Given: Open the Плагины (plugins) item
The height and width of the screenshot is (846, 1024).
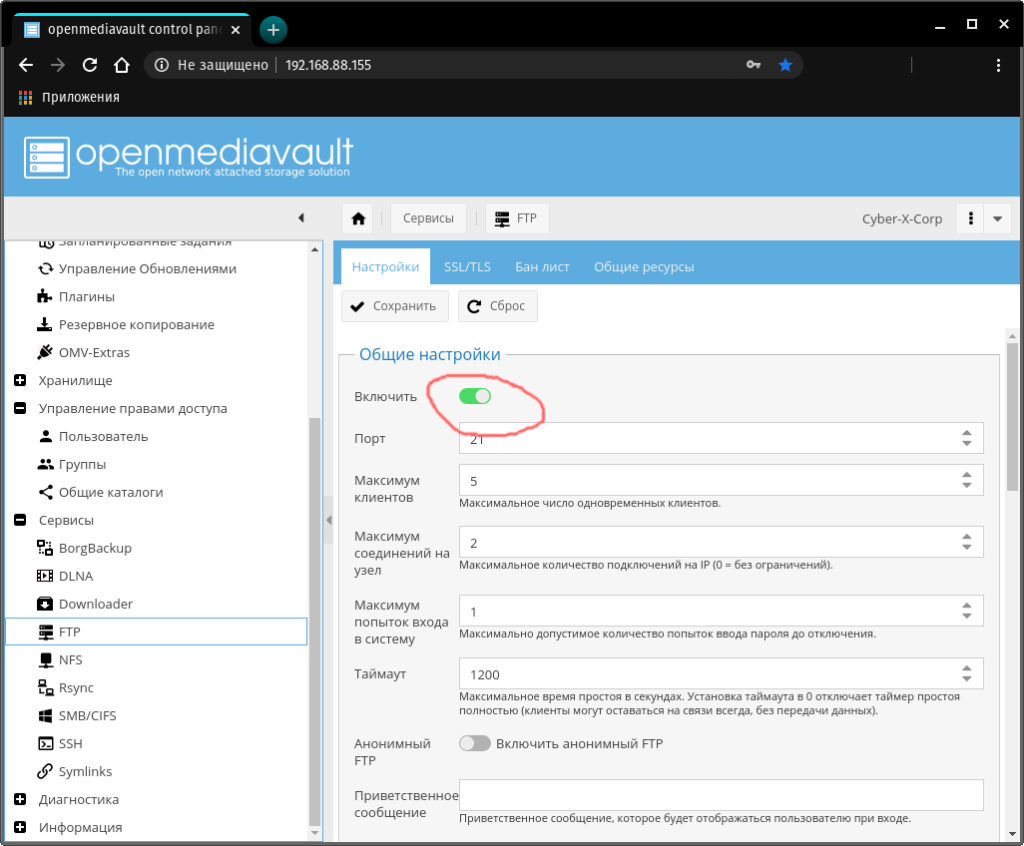Looking at the screenshot, I should [x=86, y=297].
